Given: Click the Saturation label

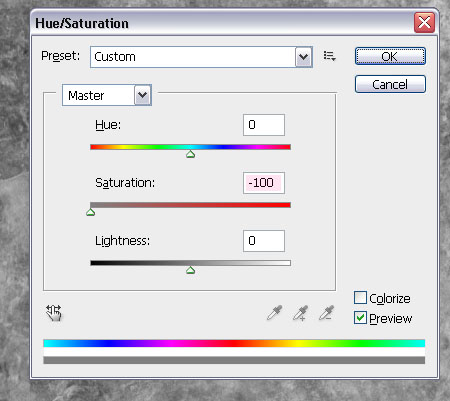Looking at the screenshot, I should coord(125,183).
